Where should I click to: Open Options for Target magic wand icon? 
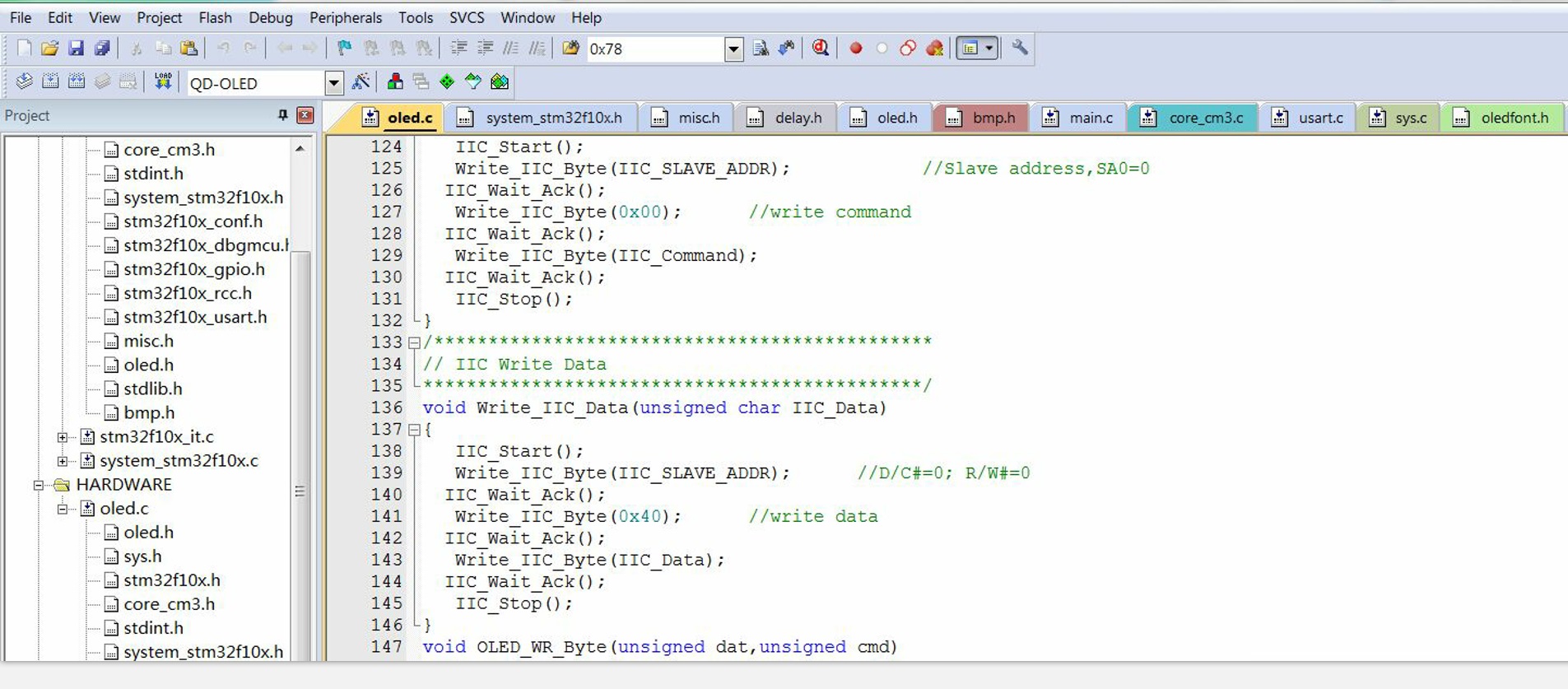pyautogui.click(x=361, y=81)
